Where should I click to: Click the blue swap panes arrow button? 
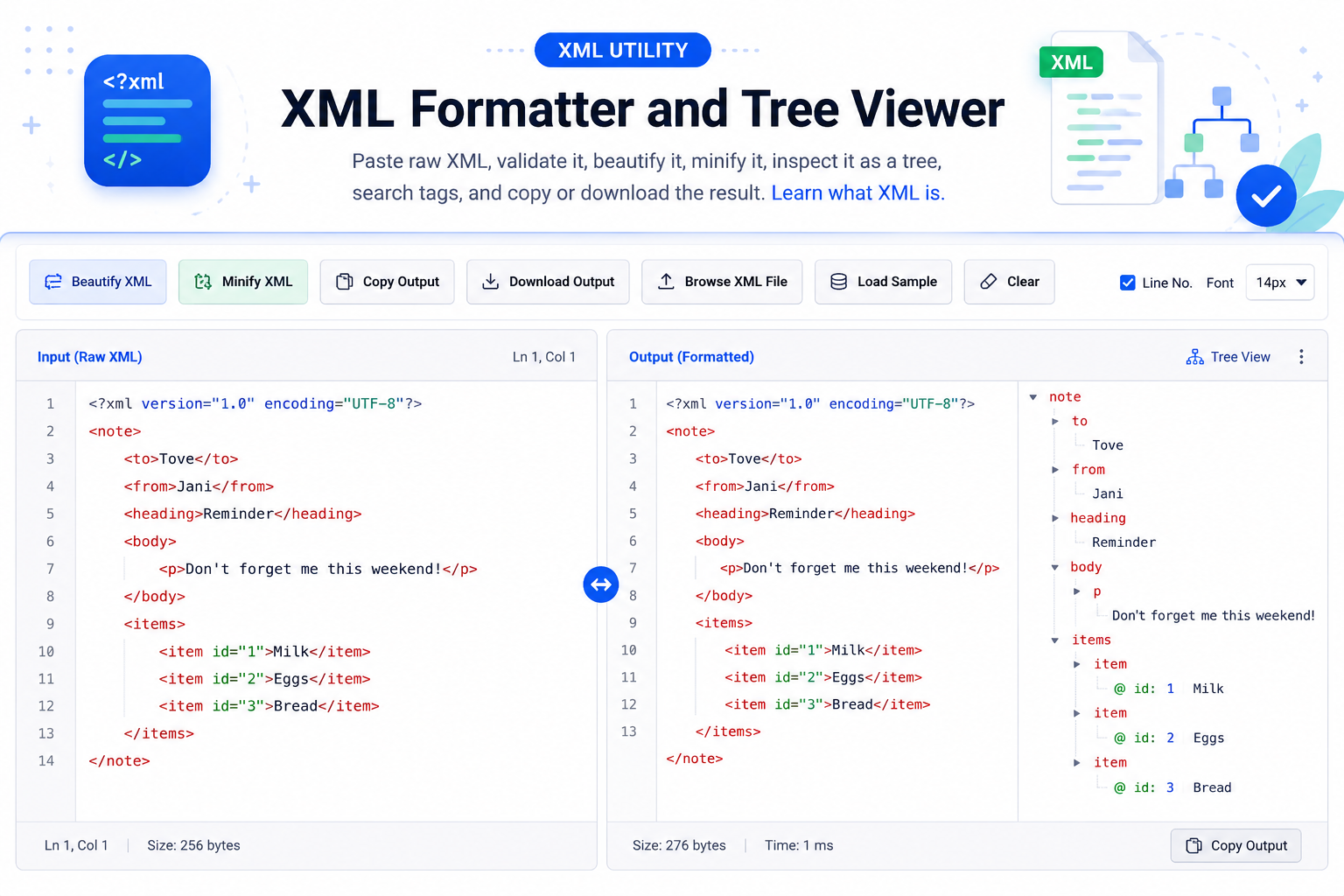coord(601,584)
